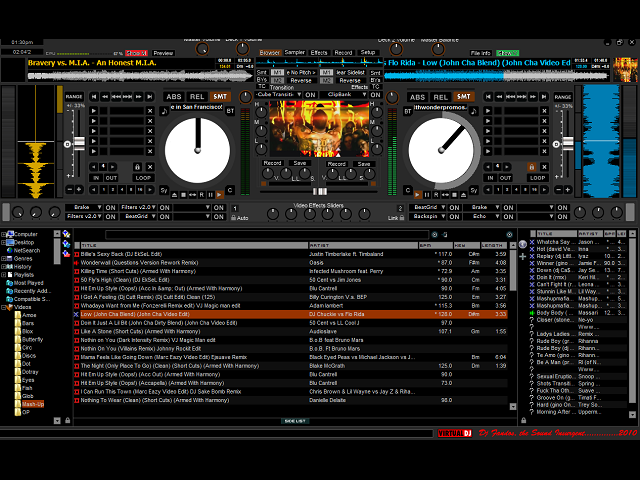
Task: Switch to the Sampler tab
Action: (x=295, y=53)
